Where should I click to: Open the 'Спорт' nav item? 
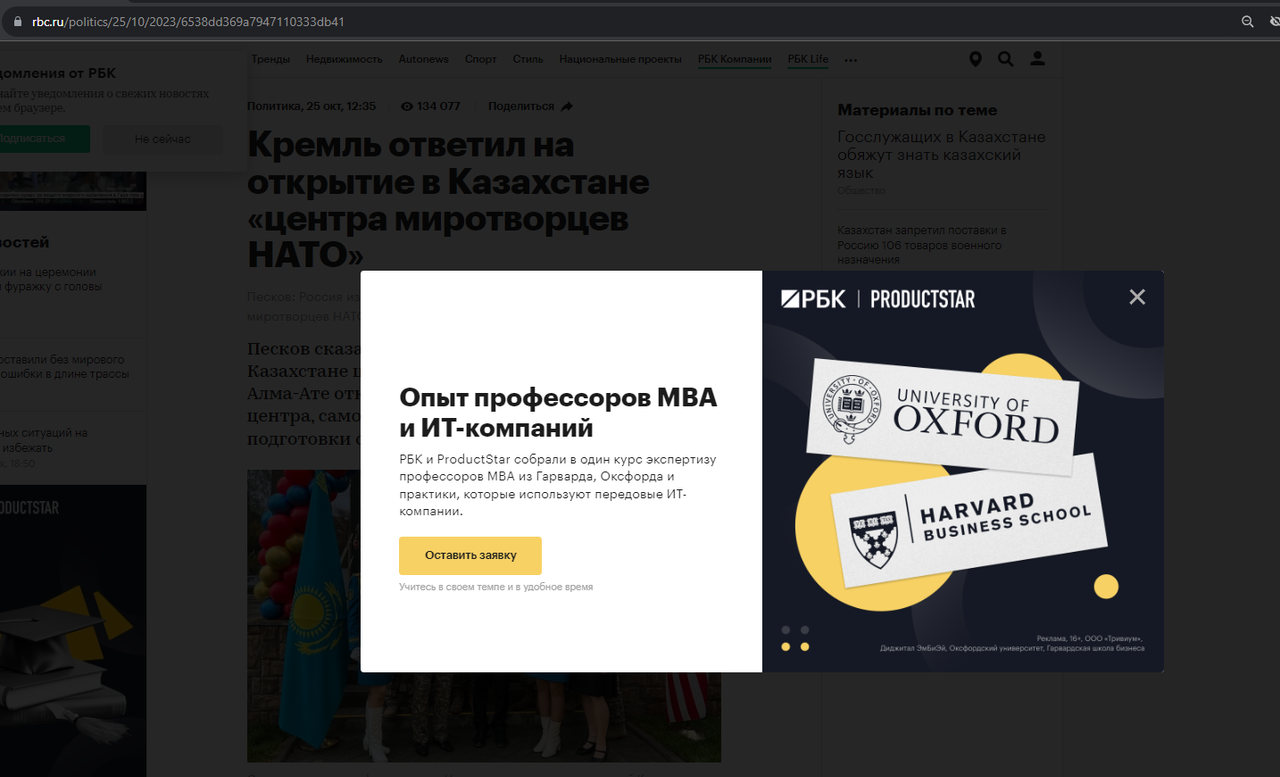(480, 59)
